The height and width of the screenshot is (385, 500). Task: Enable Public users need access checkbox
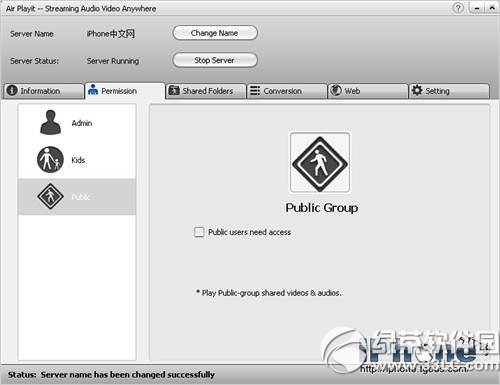[x=199, y=232]
